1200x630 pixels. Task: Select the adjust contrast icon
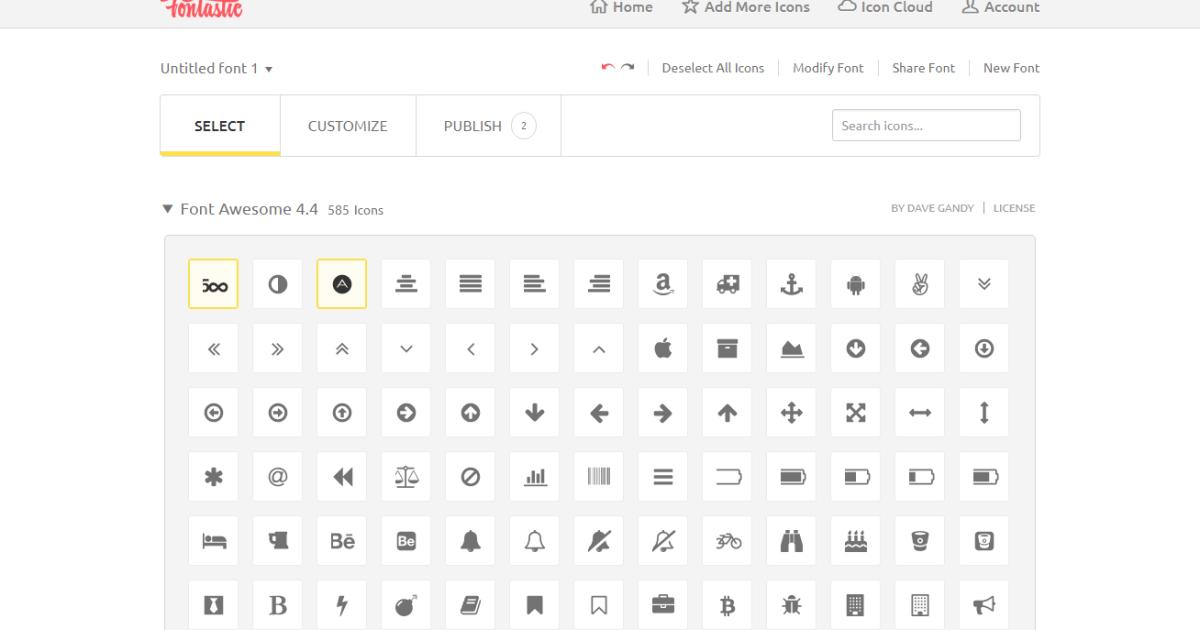[x=278, y=284]
